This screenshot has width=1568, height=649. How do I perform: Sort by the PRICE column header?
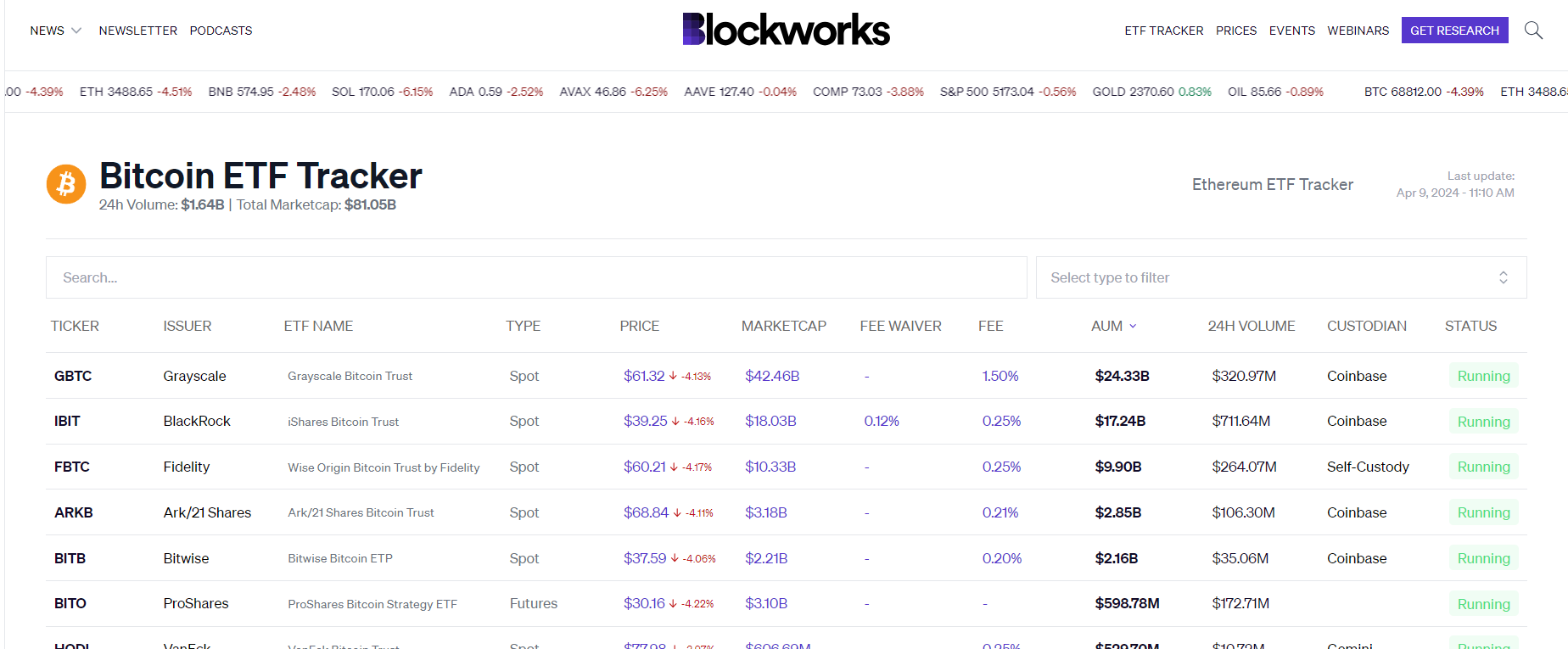[639, 326]
